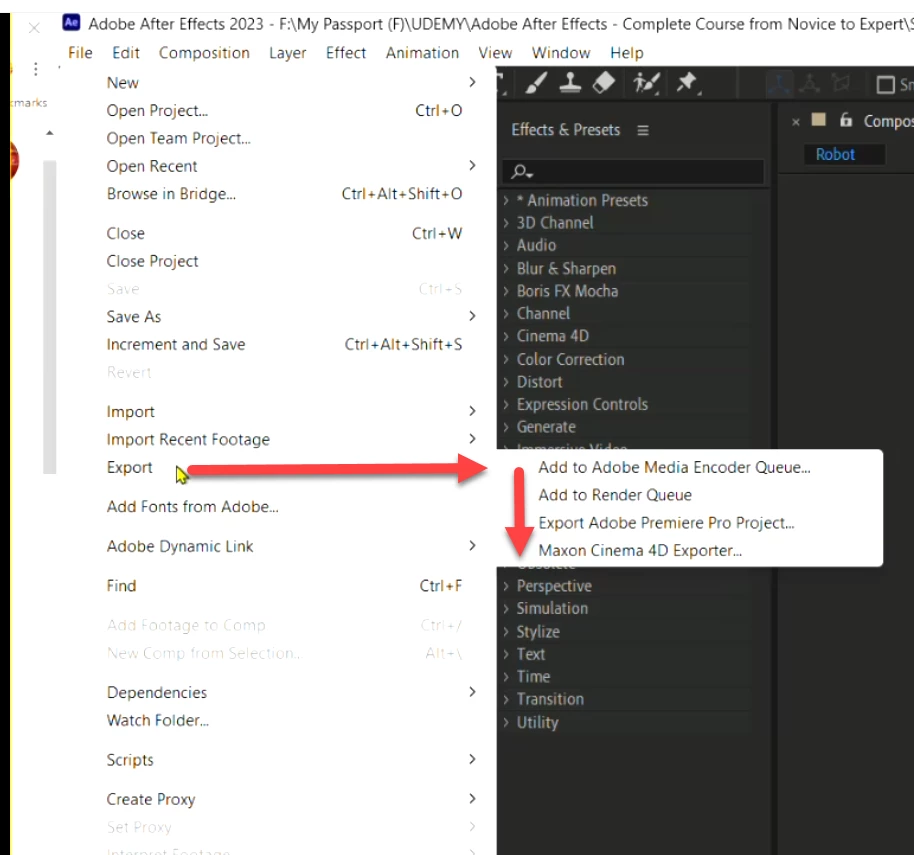Expand the 3D Channel effects category
This screenshot has width=914, height=855.
[506, 223]
